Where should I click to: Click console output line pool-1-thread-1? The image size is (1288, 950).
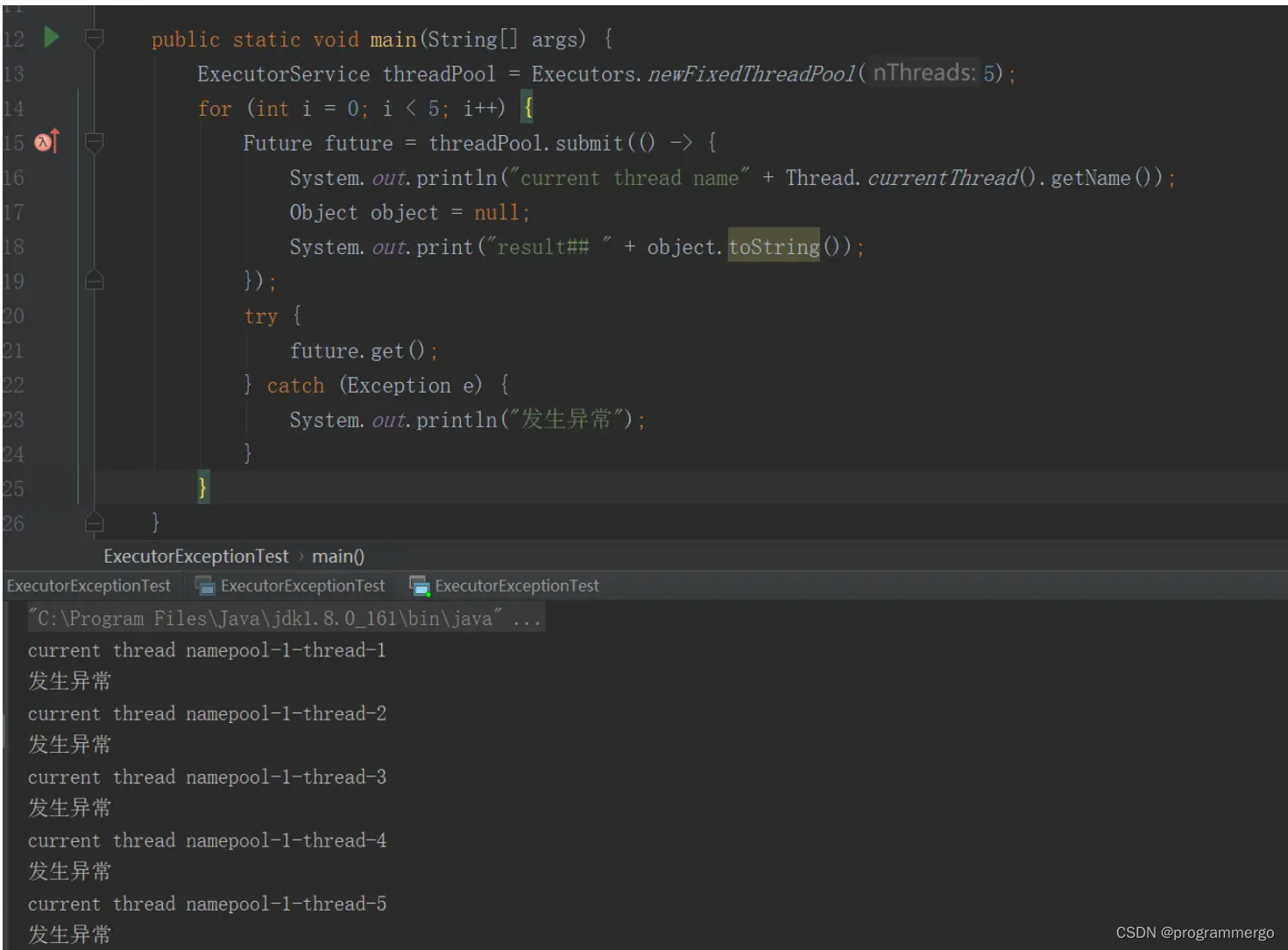pos(207,650)
